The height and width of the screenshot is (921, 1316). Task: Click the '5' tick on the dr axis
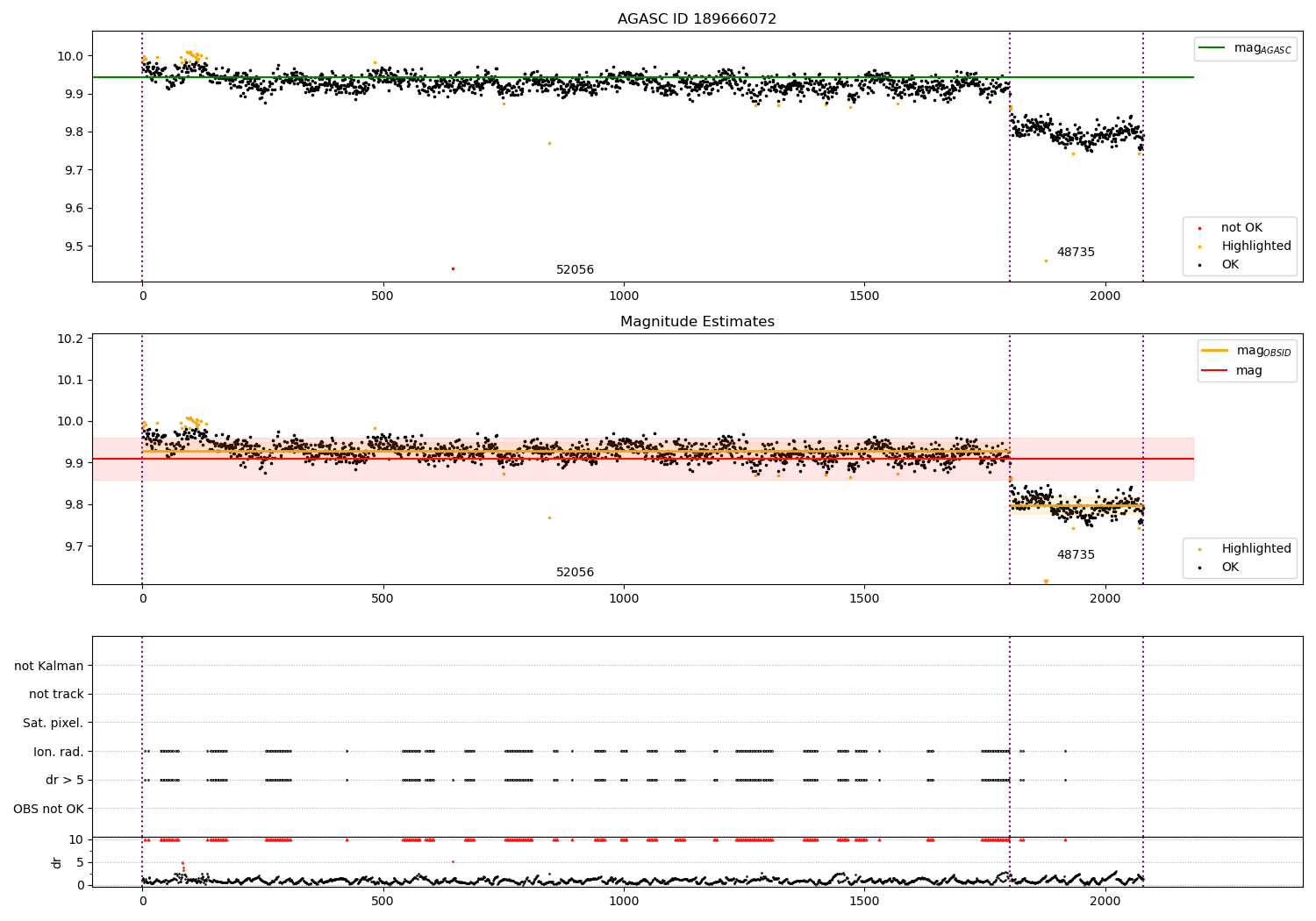80,862
